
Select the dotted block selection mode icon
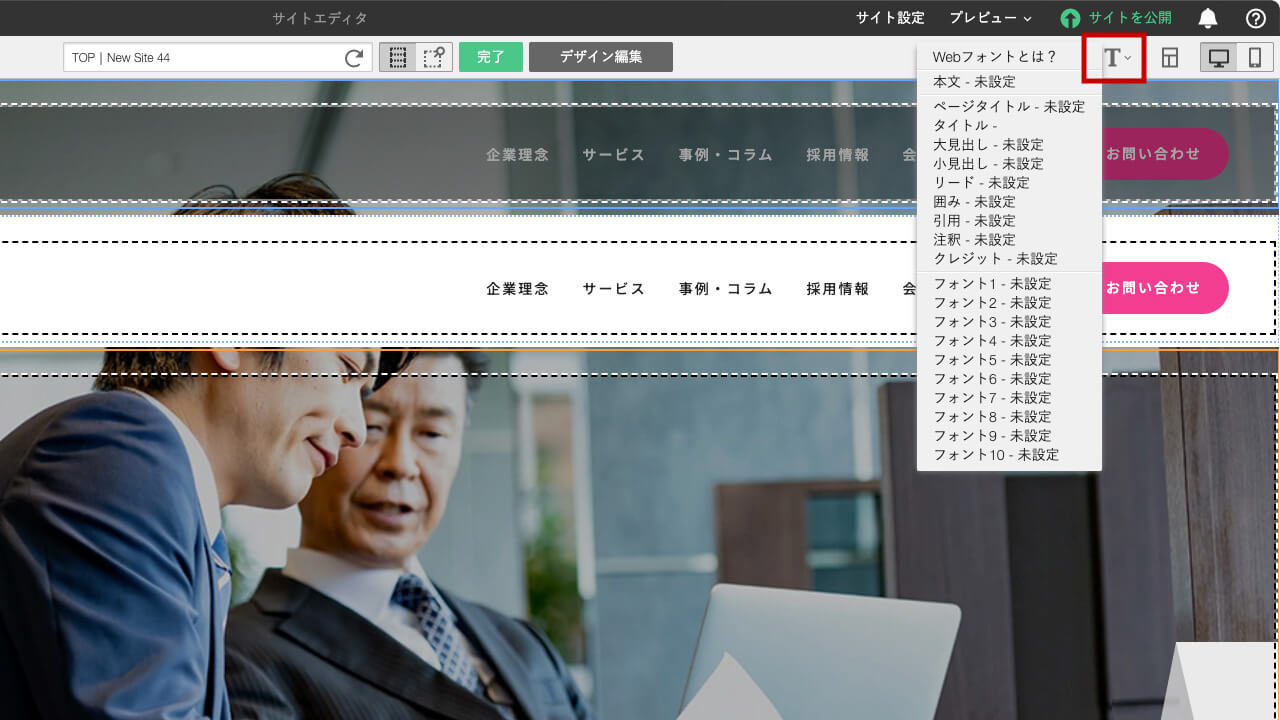(398, 57)
